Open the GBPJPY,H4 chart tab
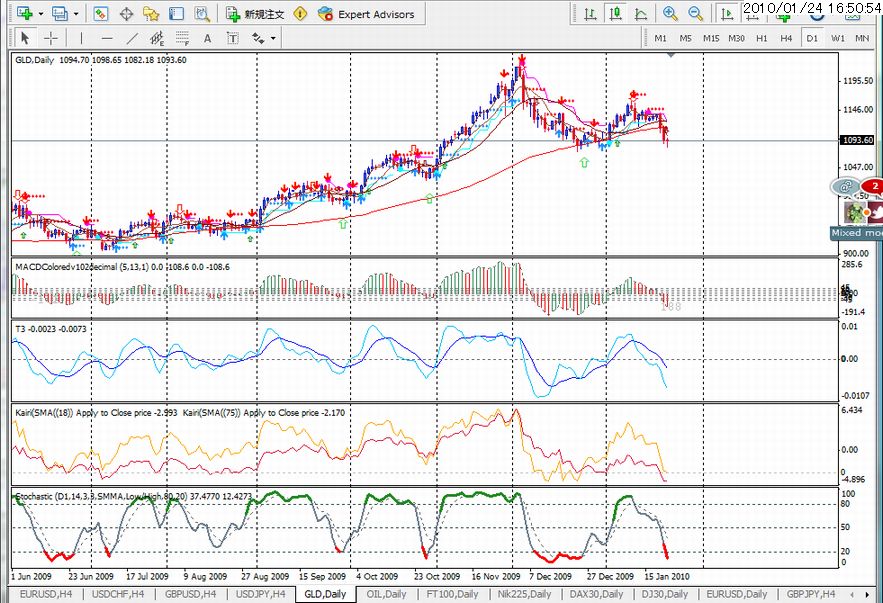This screenshot has height=603, width=883. [x=811, y=594]
